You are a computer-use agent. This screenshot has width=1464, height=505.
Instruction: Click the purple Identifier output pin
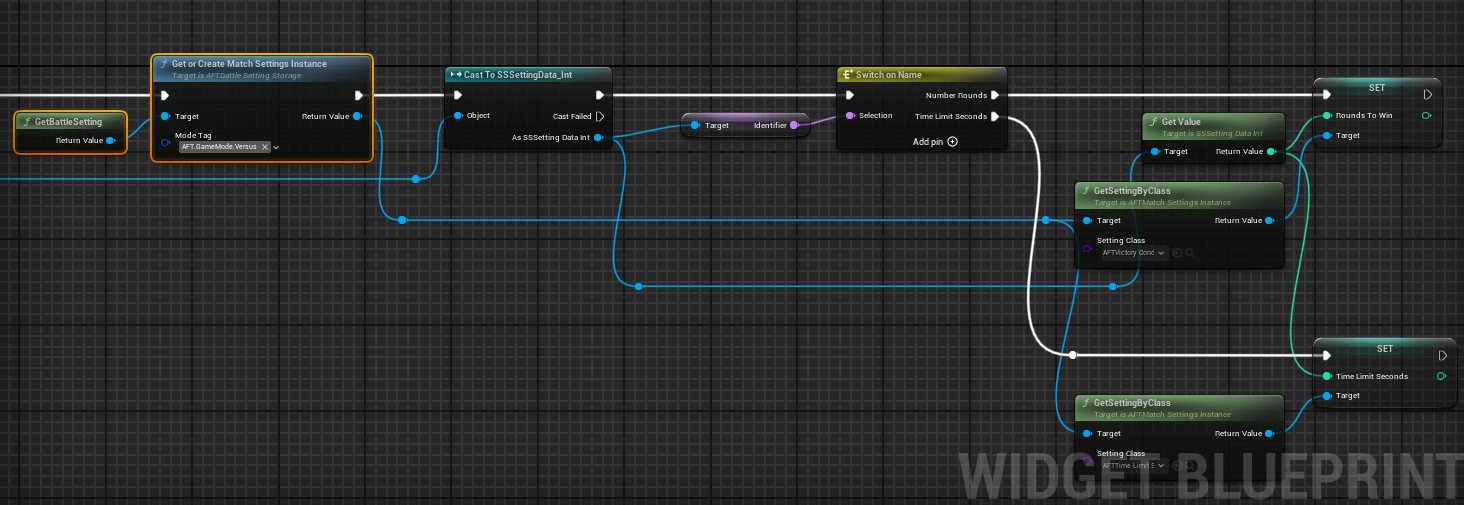click(793, 126)
